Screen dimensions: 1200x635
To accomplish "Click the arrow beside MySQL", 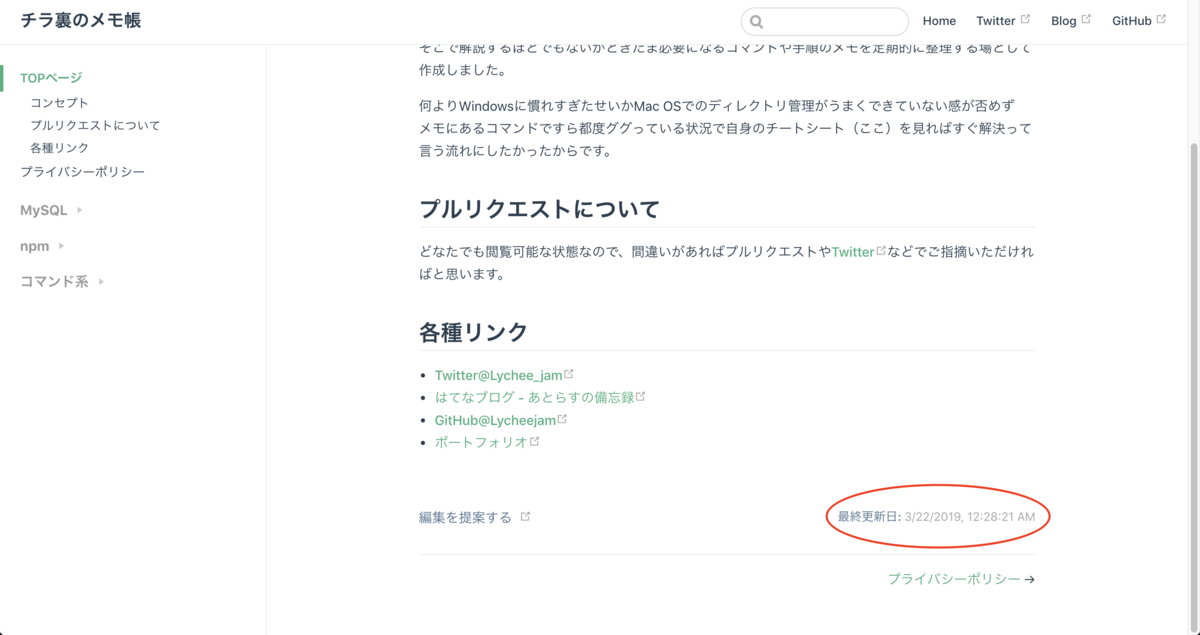I will 80,211.
